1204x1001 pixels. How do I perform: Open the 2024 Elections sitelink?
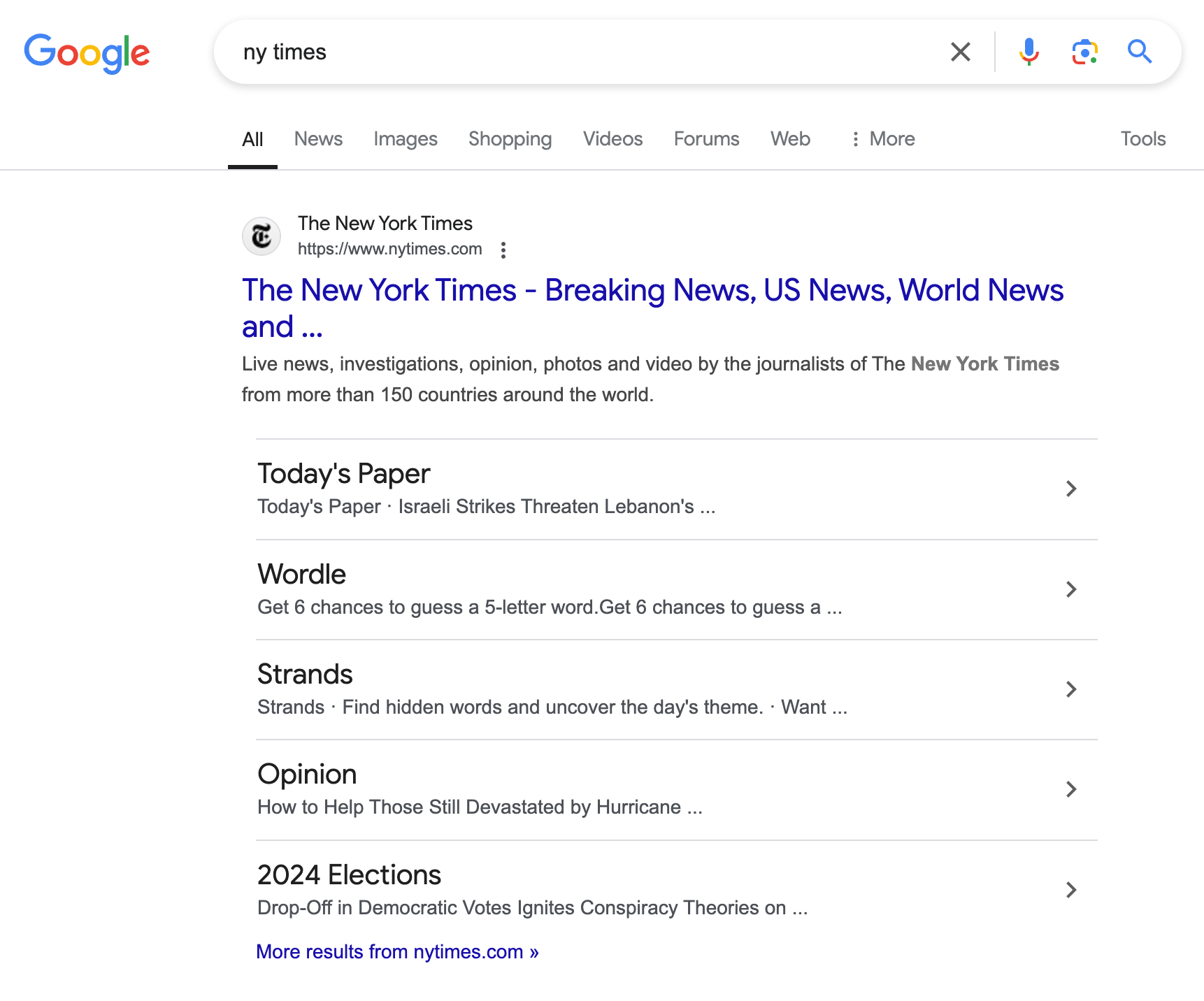pos(350,875)
